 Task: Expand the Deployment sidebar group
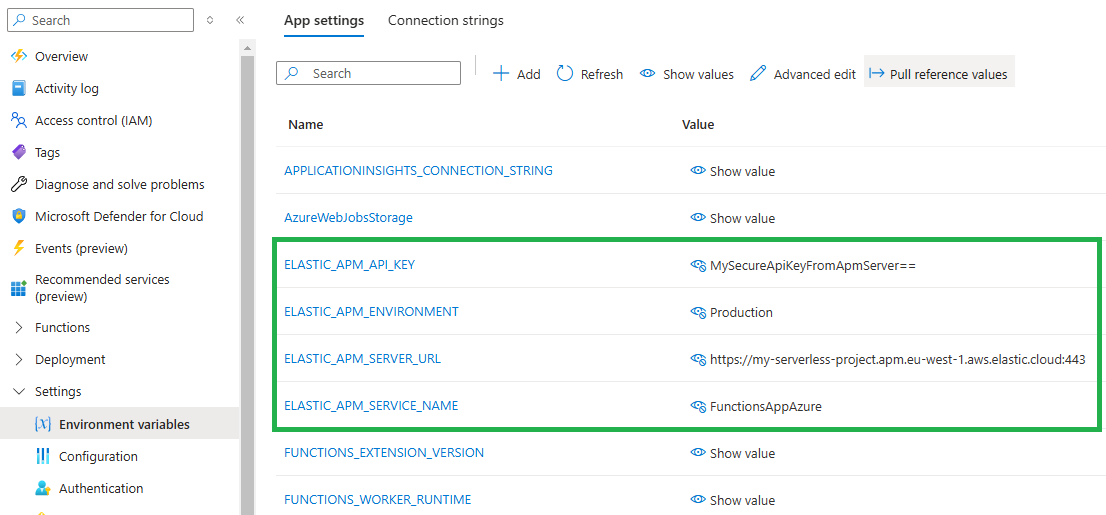[19, 360]
